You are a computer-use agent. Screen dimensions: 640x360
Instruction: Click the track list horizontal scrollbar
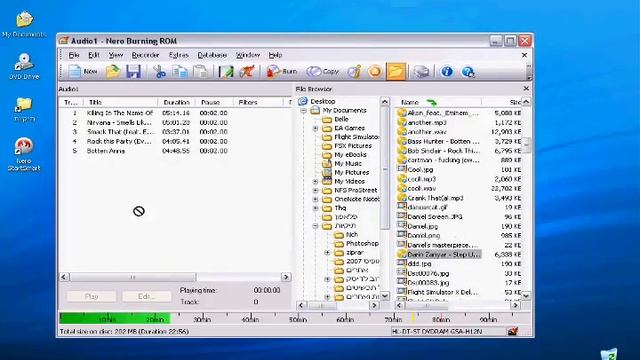[x=133, y=277]
